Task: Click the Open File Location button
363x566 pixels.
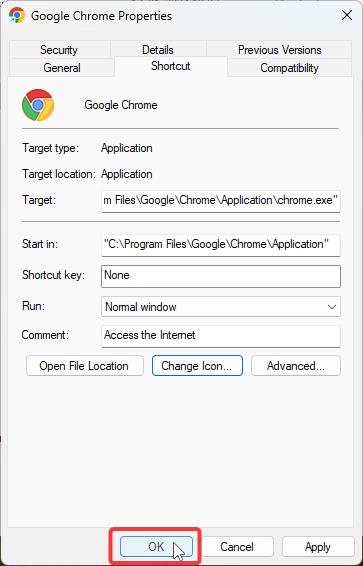Action: [84, 366]
